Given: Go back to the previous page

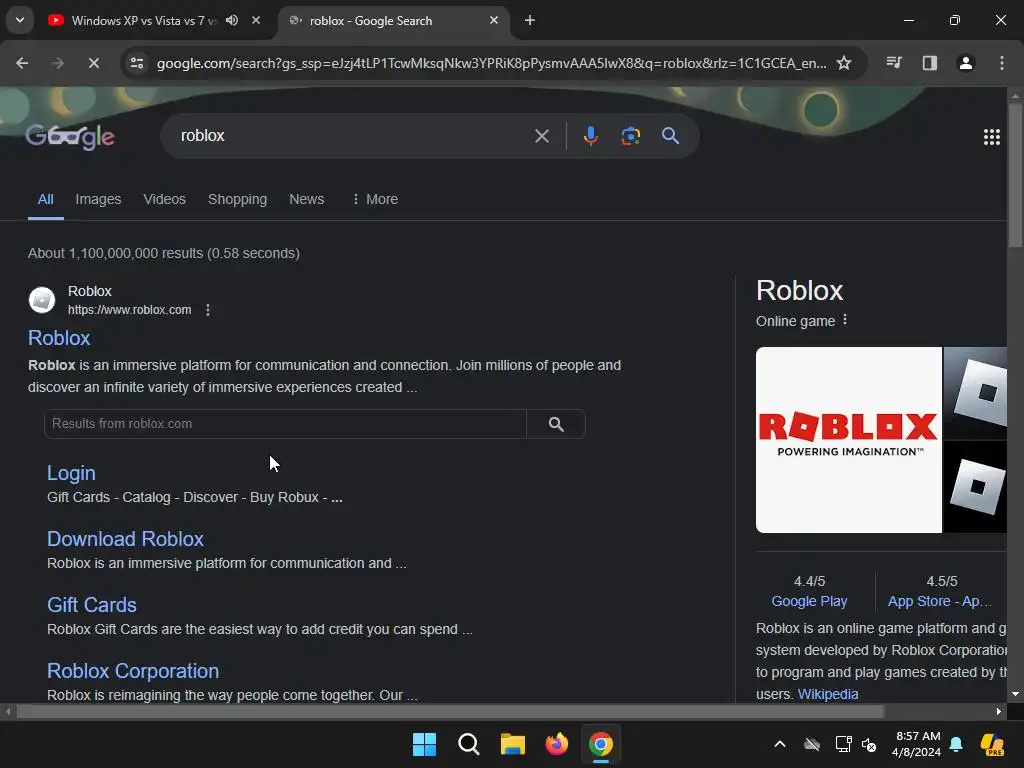Looking at the screenshot, I should coord(22,63).
